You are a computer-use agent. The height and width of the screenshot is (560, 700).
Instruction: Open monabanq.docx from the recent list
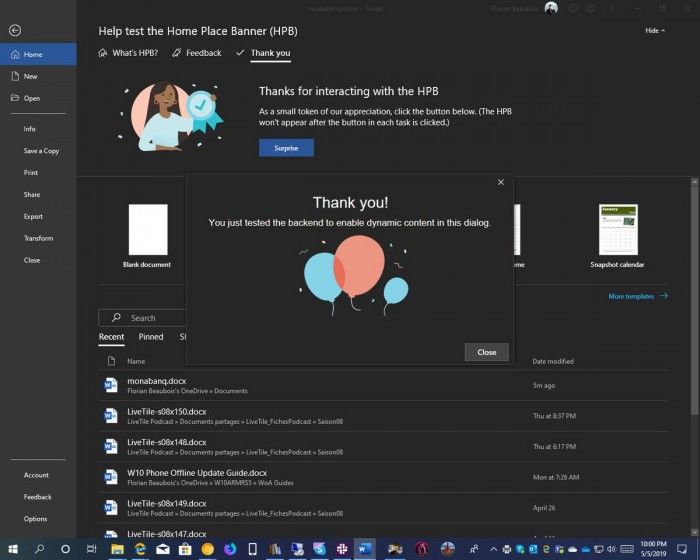coord(383,386)
